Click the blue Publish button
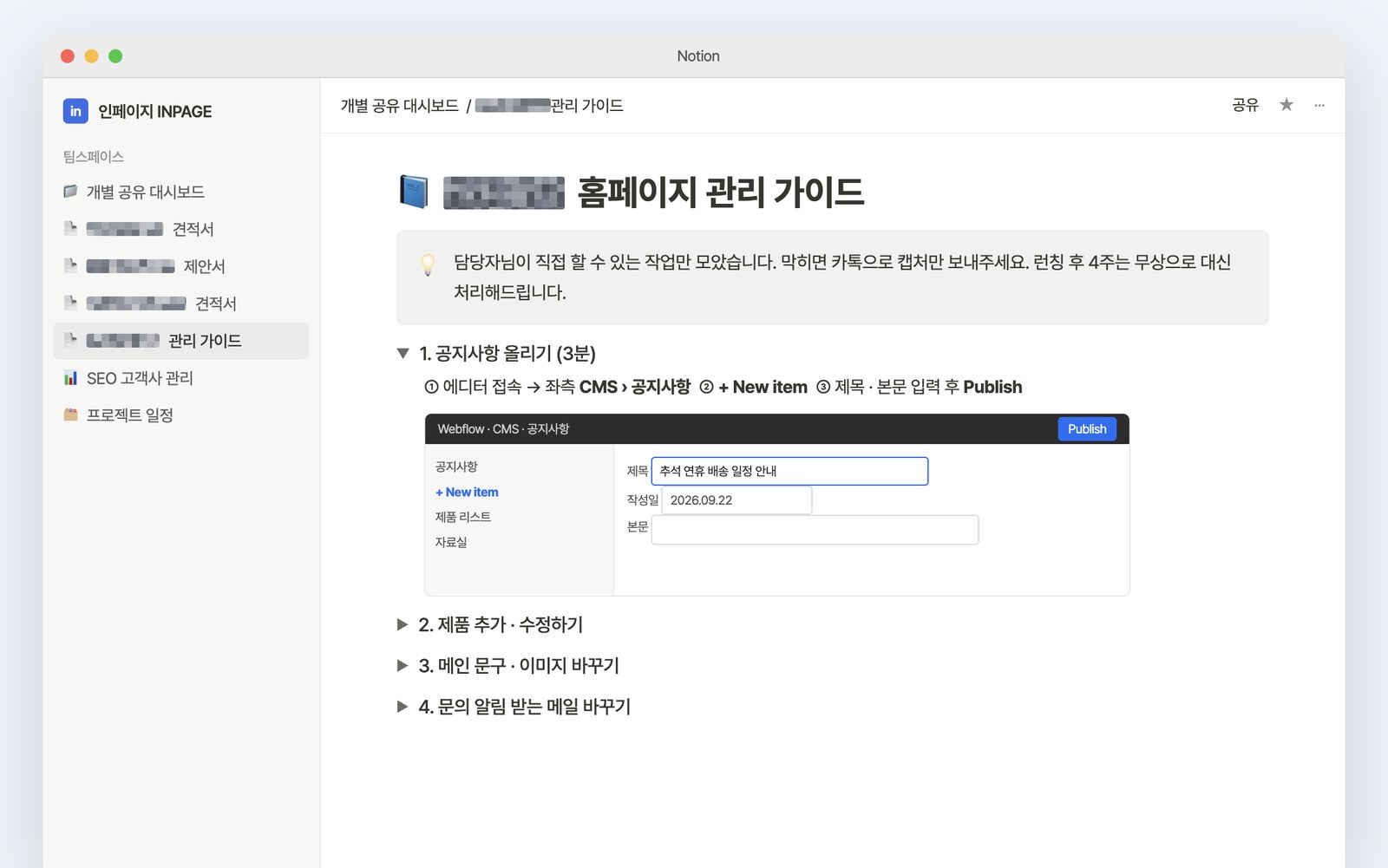 tap(1087, 428)
